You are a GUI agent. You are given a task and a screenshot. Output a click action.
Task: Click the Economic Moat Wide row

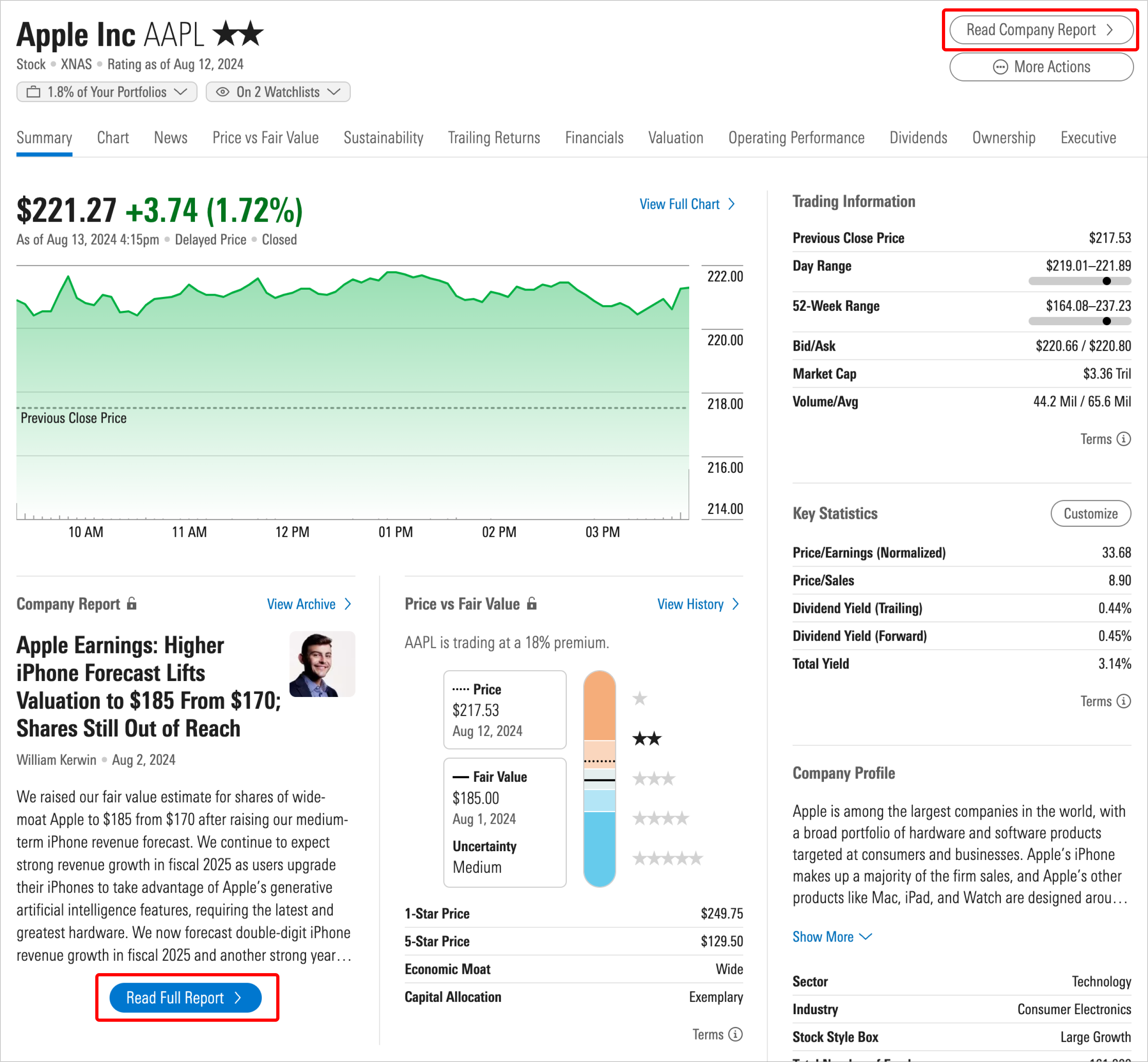point(574,970)
